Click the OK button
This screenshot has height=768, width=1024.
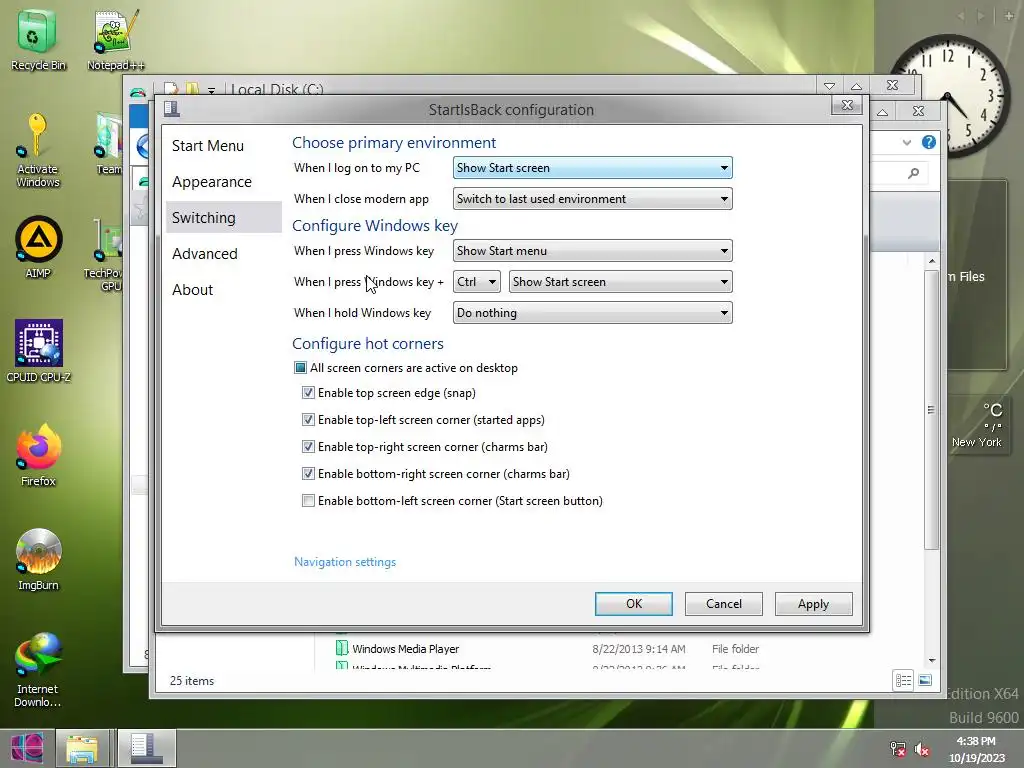pyautogui.click(x=633, y=604)
